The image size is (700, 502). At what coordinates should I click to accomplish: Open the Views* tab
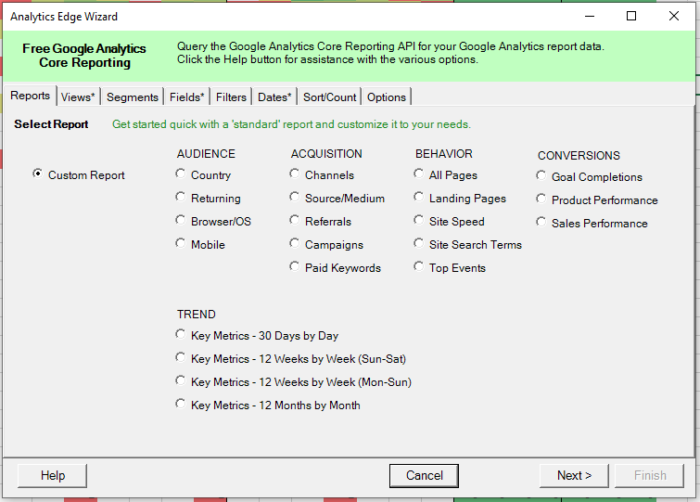(78, 97)
